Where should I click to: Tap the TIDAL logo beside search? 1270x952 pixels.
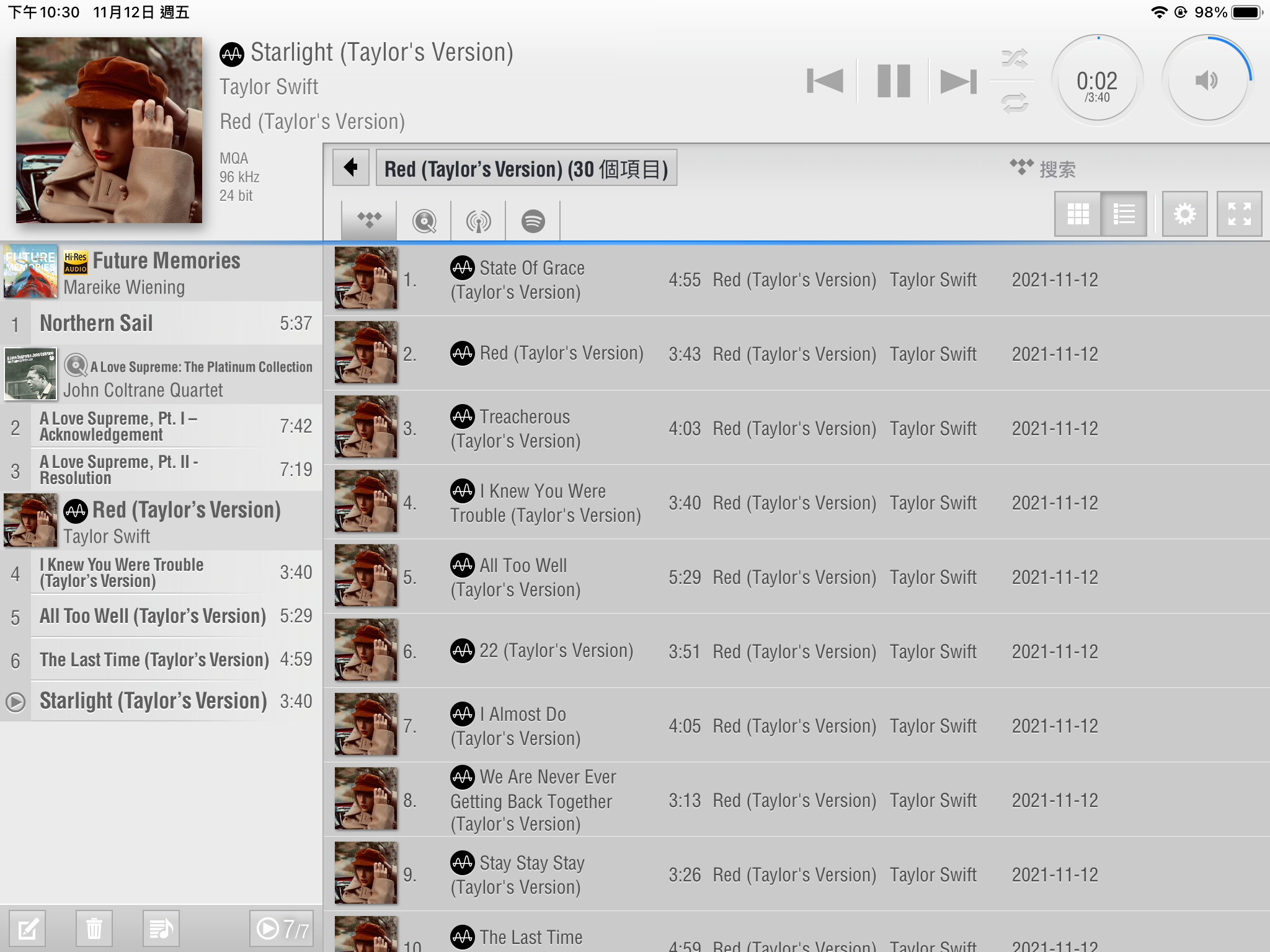(1021, 167)
